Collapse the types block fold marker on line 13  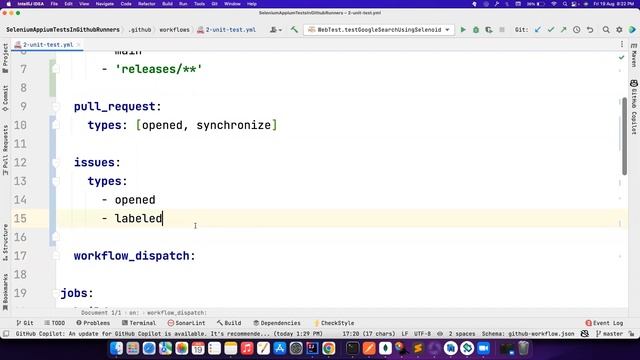click(56, 181)
